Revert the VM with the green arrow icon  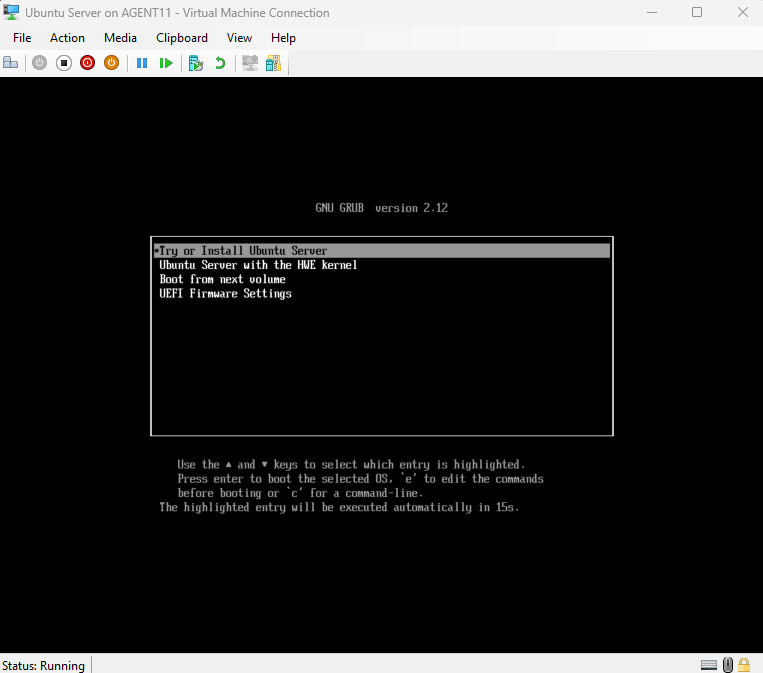(x=220, y=63)
